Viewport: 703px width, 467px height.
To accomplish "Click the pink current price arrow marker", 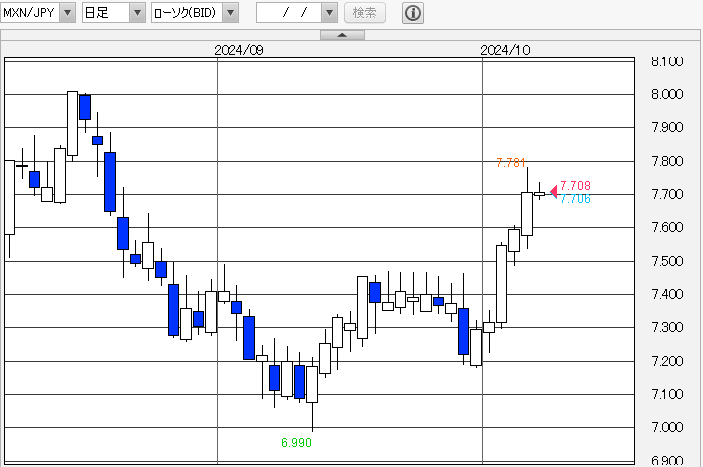I will (554, 191).
